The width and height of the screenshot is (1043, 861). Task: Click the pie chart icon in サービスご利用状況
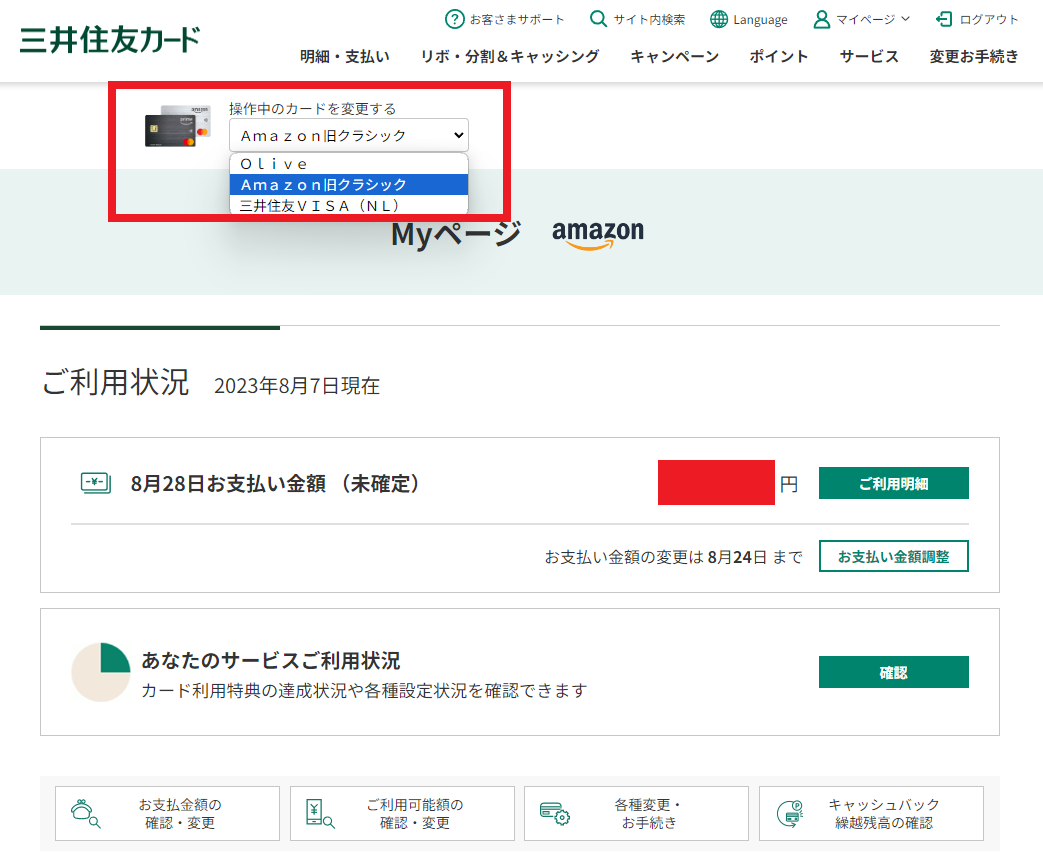pyautogui.click(x=100, y=671)
